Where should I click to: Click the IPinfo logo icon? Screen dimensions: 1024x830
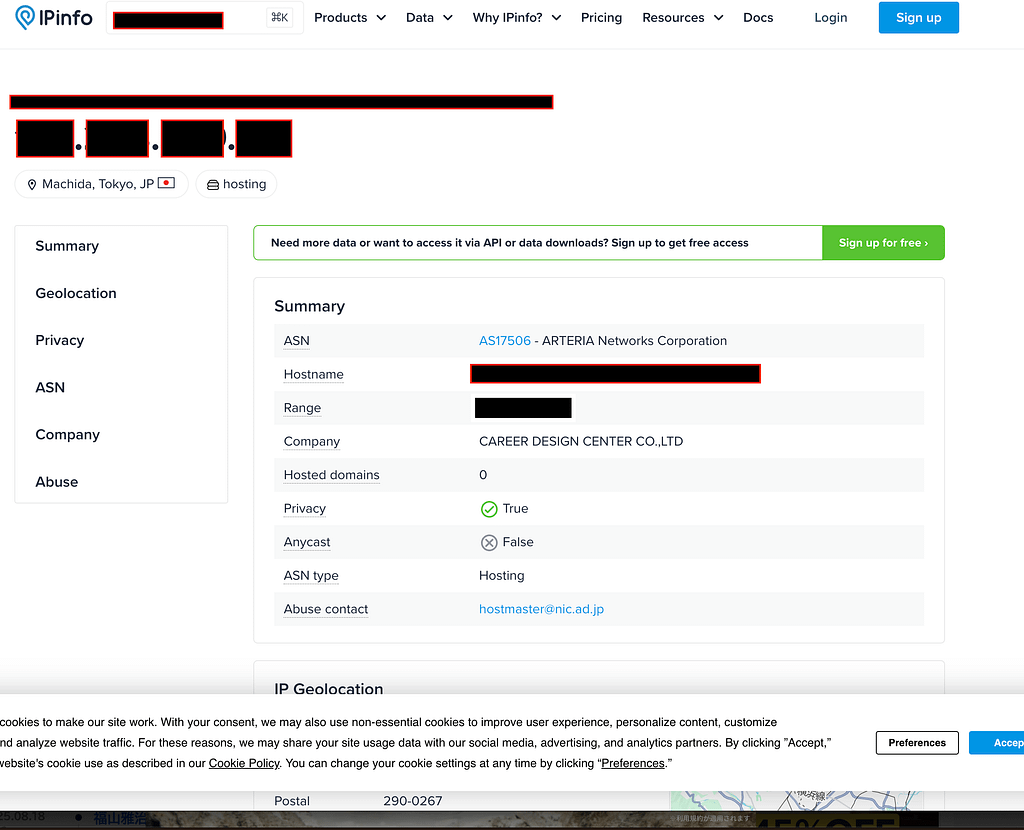coord(25,18)
